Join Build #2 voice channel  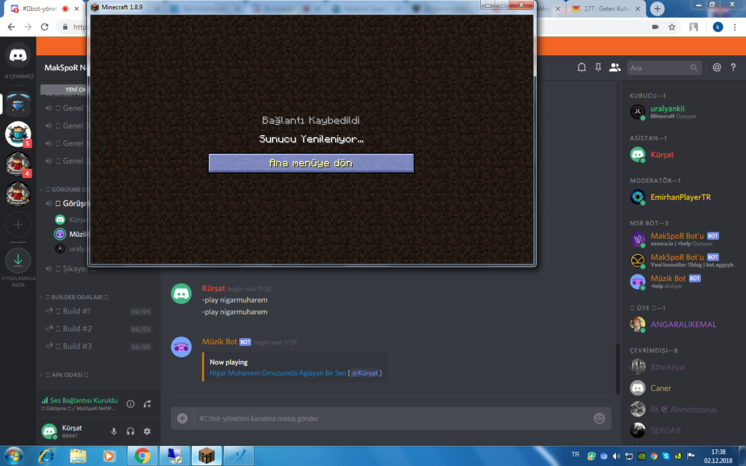[x=97, y=329]
